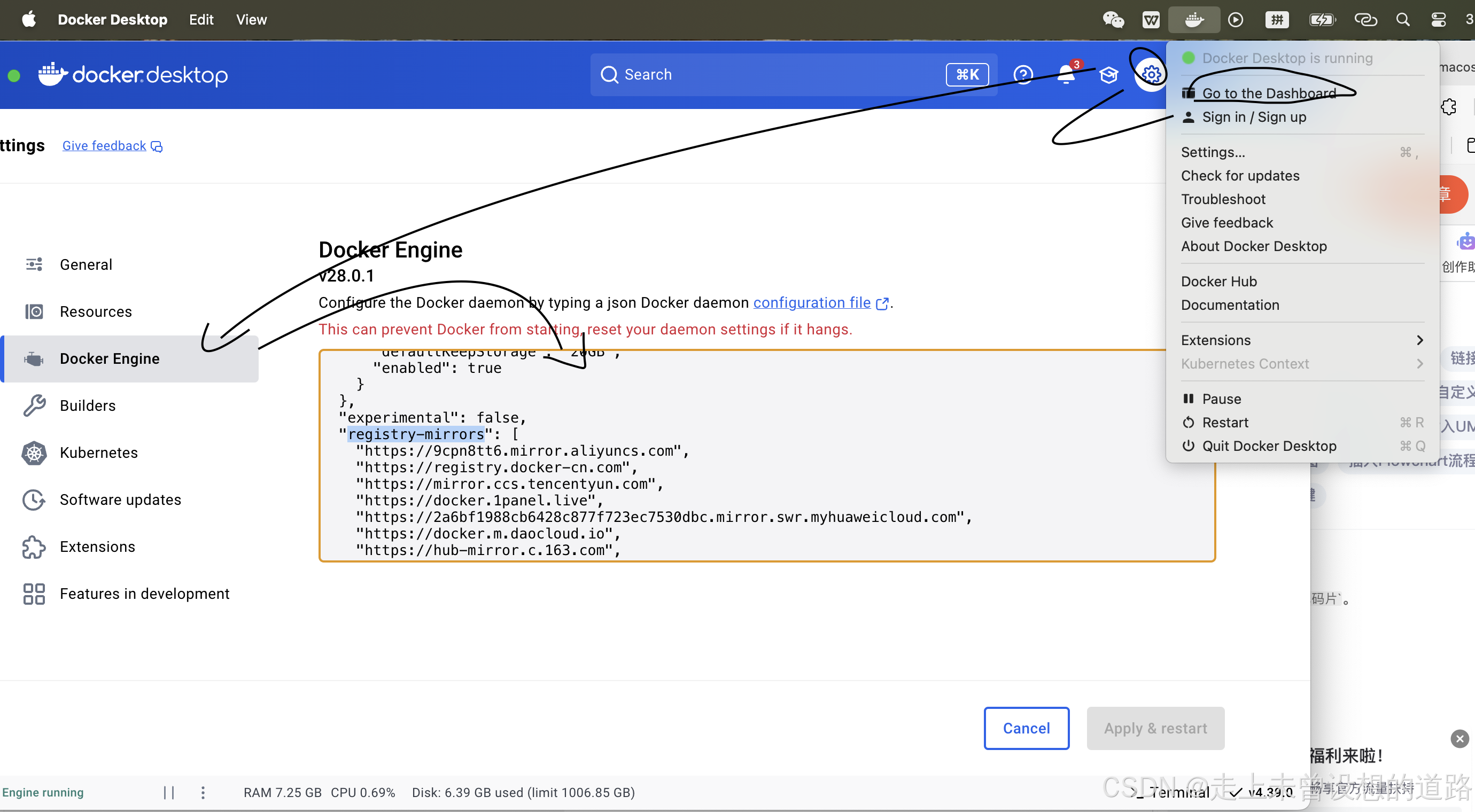Open the configuration file link
1475x812 pixels.
point(811,303)
